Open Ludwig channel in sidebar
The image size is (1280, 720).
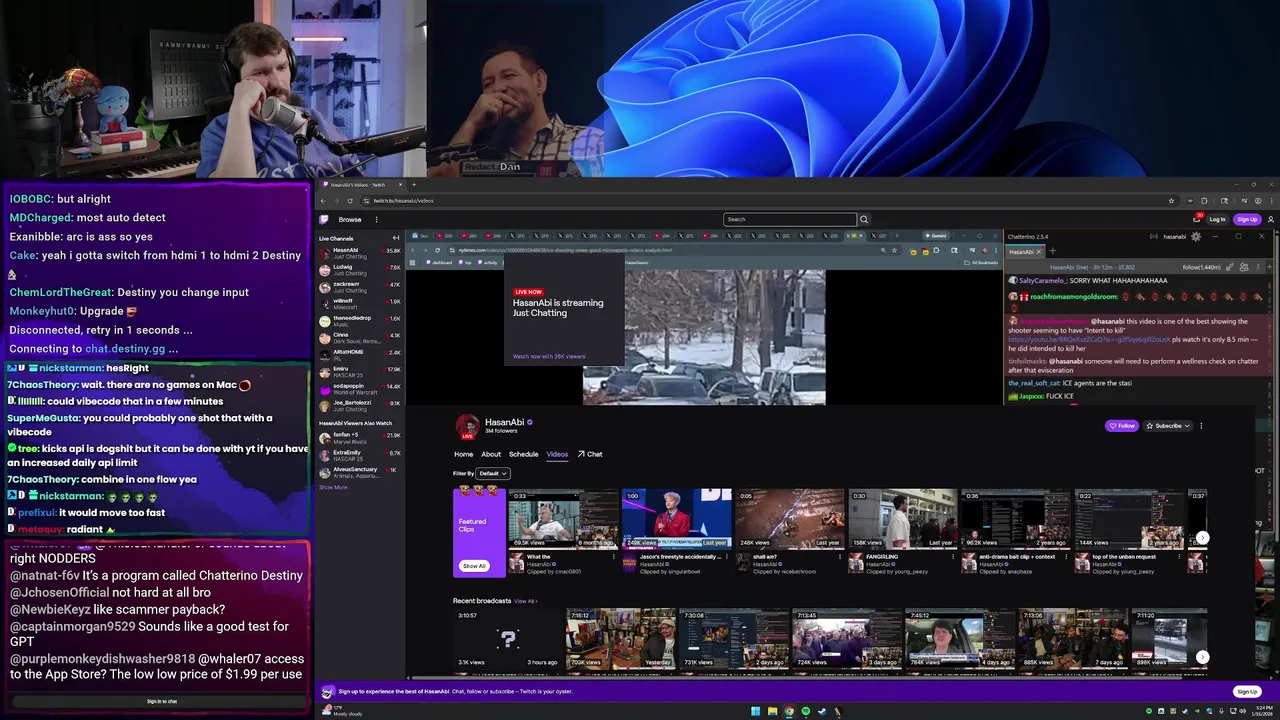[x=360, y=270]
